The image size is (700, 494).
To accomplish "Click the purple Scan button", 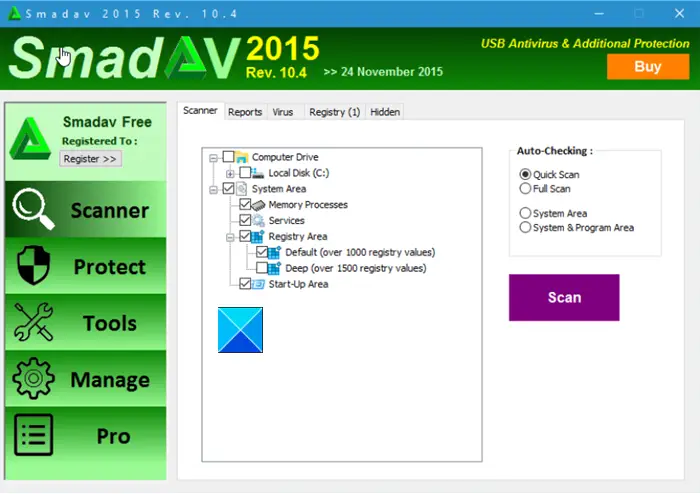I will point(564,297).
